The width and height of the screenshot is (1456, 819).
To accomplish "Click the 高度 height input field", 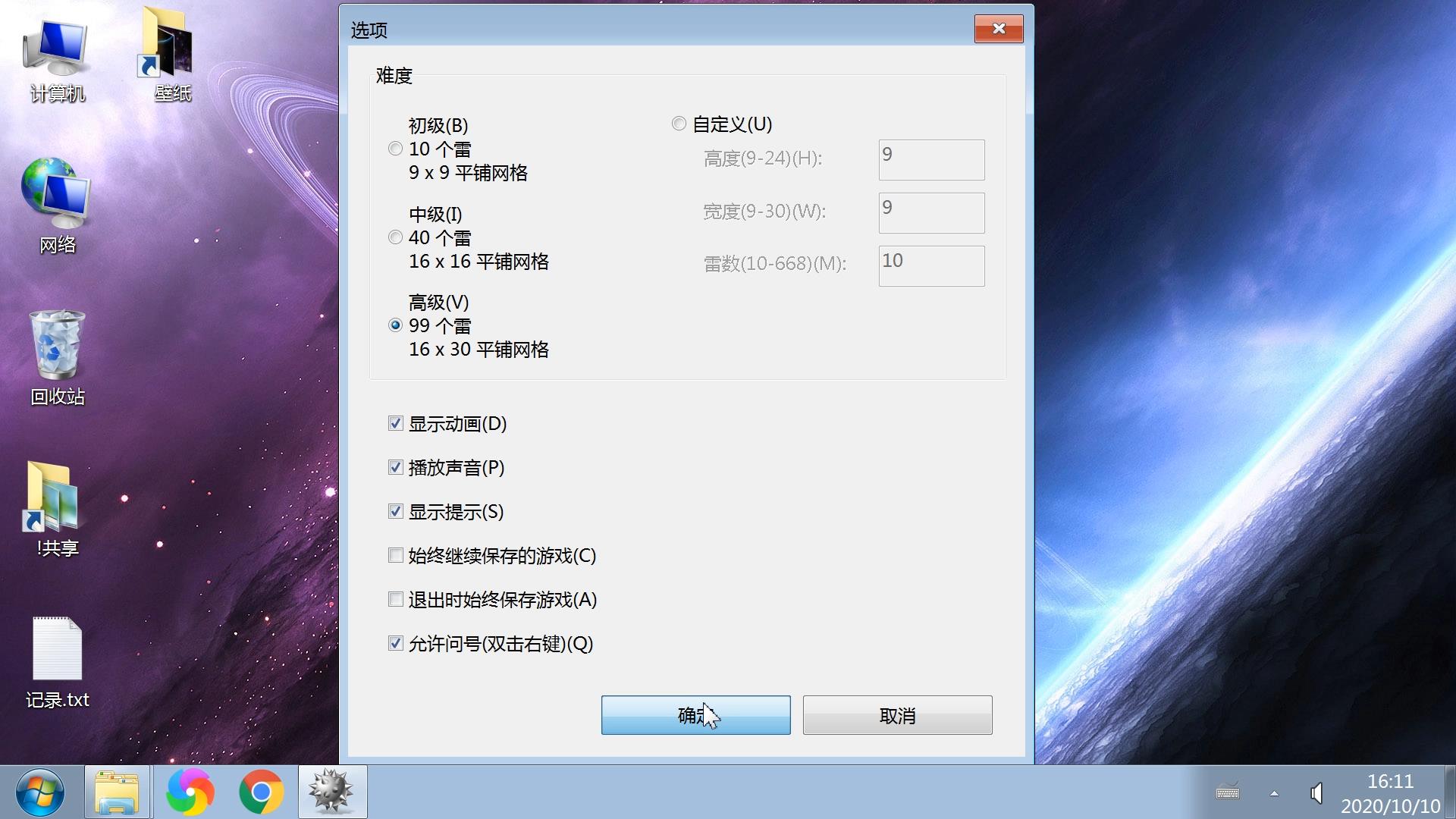I will [x=931, y=160].
